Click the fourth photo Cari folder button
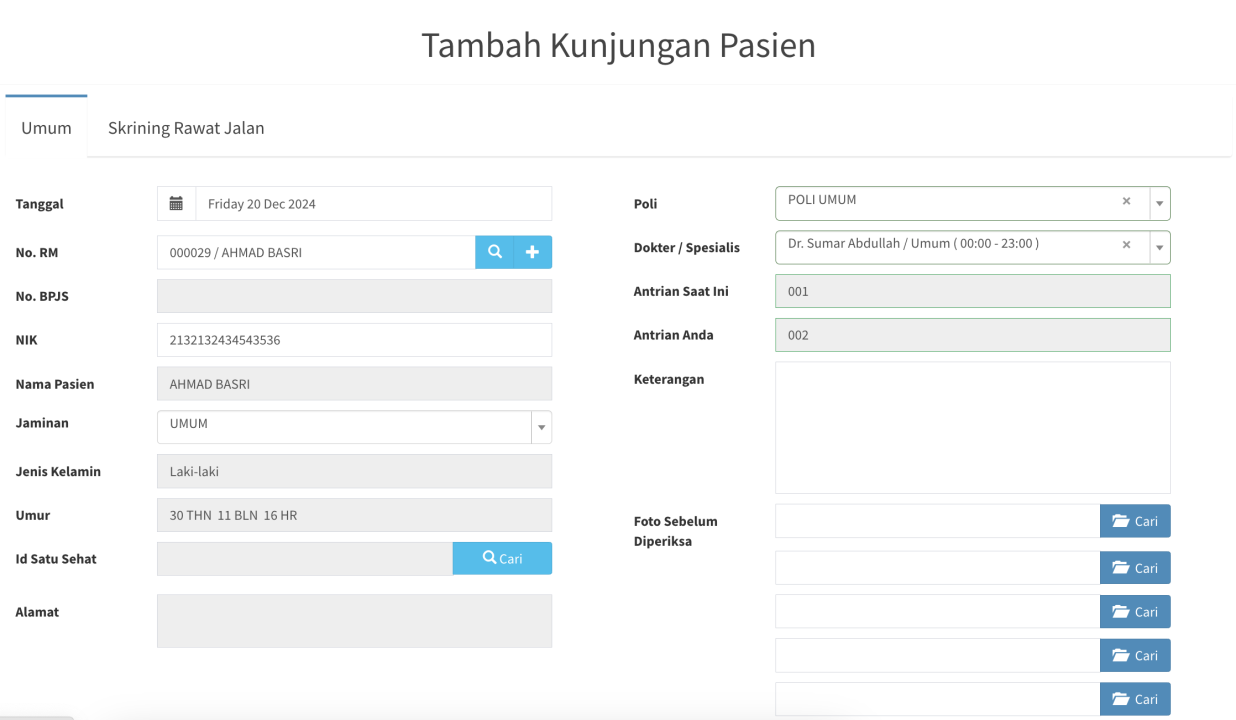 point(1135,655)
